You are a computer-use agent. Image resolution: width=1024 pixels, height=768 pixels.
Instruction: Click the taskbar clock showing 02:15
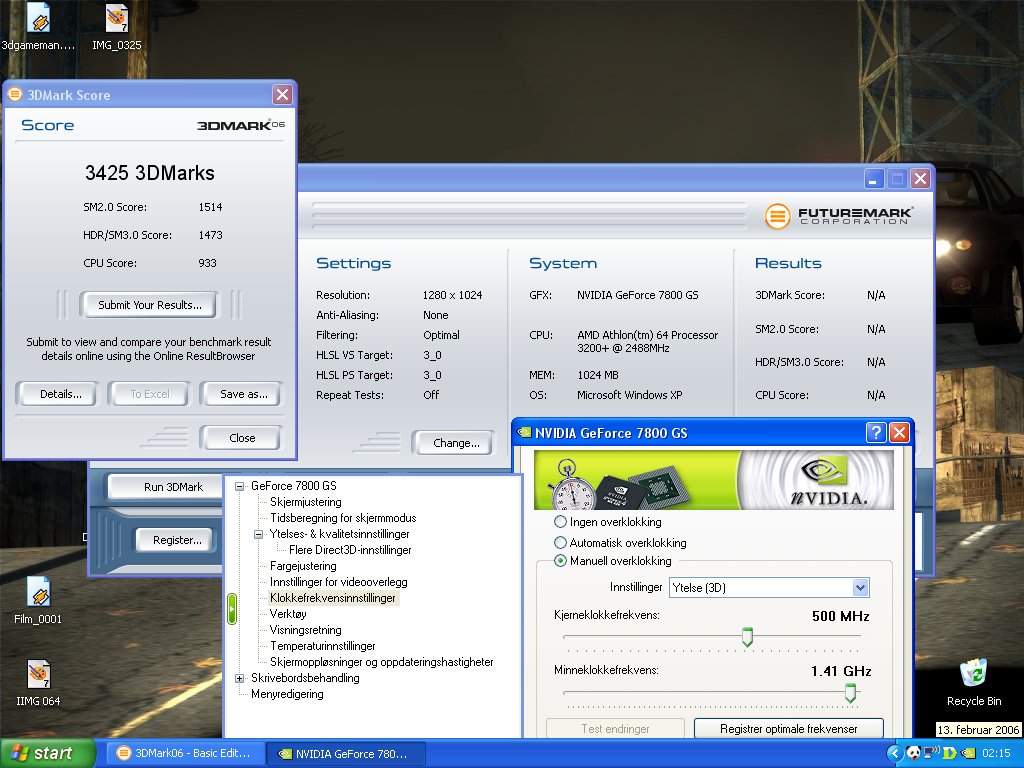point(996,753)
